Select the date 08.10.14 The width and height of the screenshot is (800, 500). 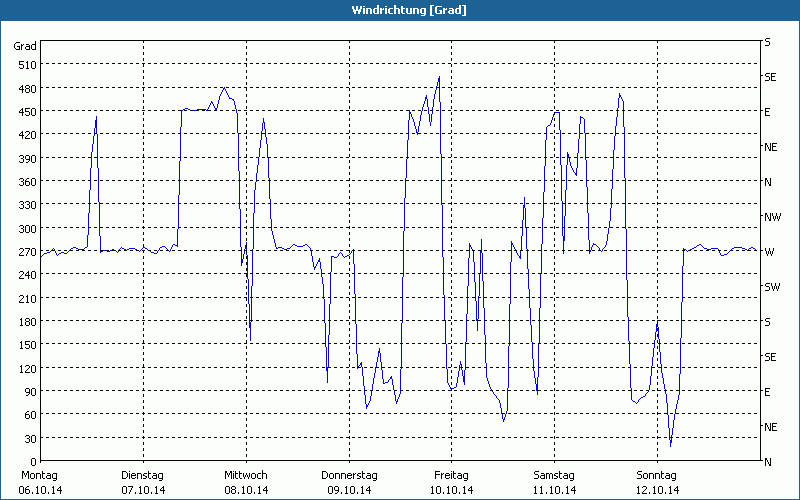246,490
